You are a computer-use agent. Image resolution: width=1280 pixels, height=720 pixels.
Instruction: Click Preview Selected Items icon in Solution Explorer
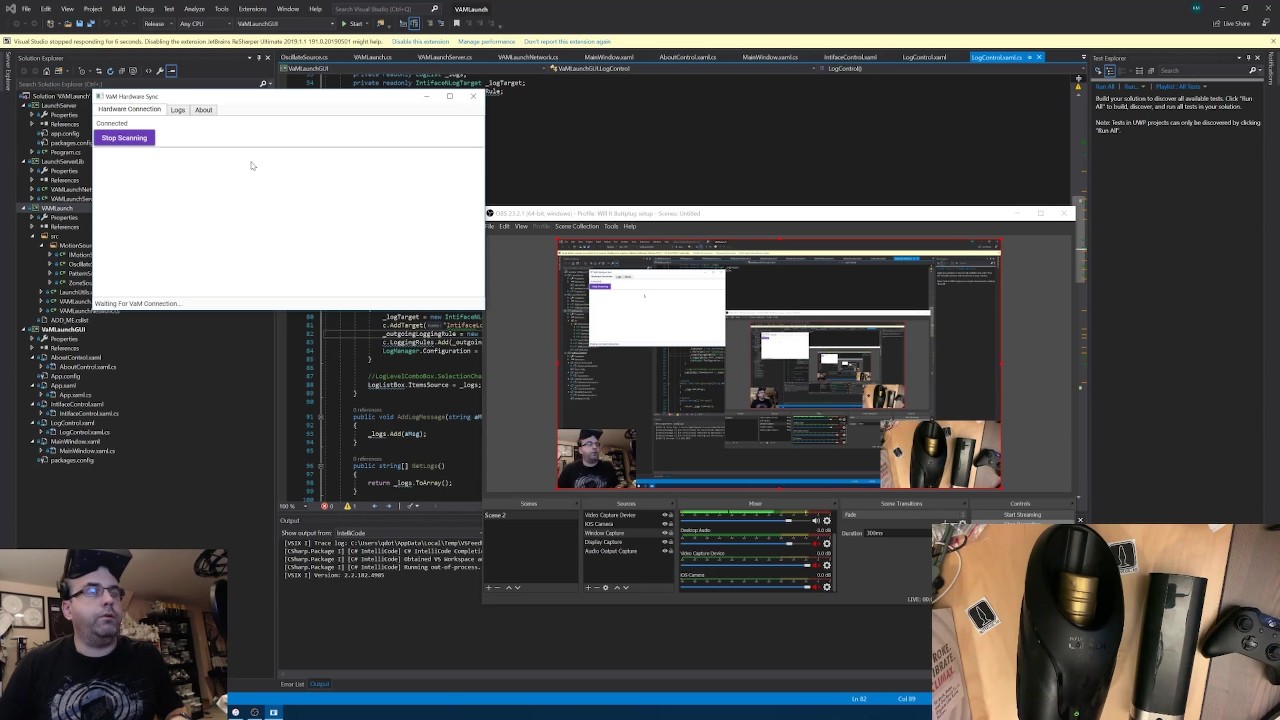click(171, 71)
